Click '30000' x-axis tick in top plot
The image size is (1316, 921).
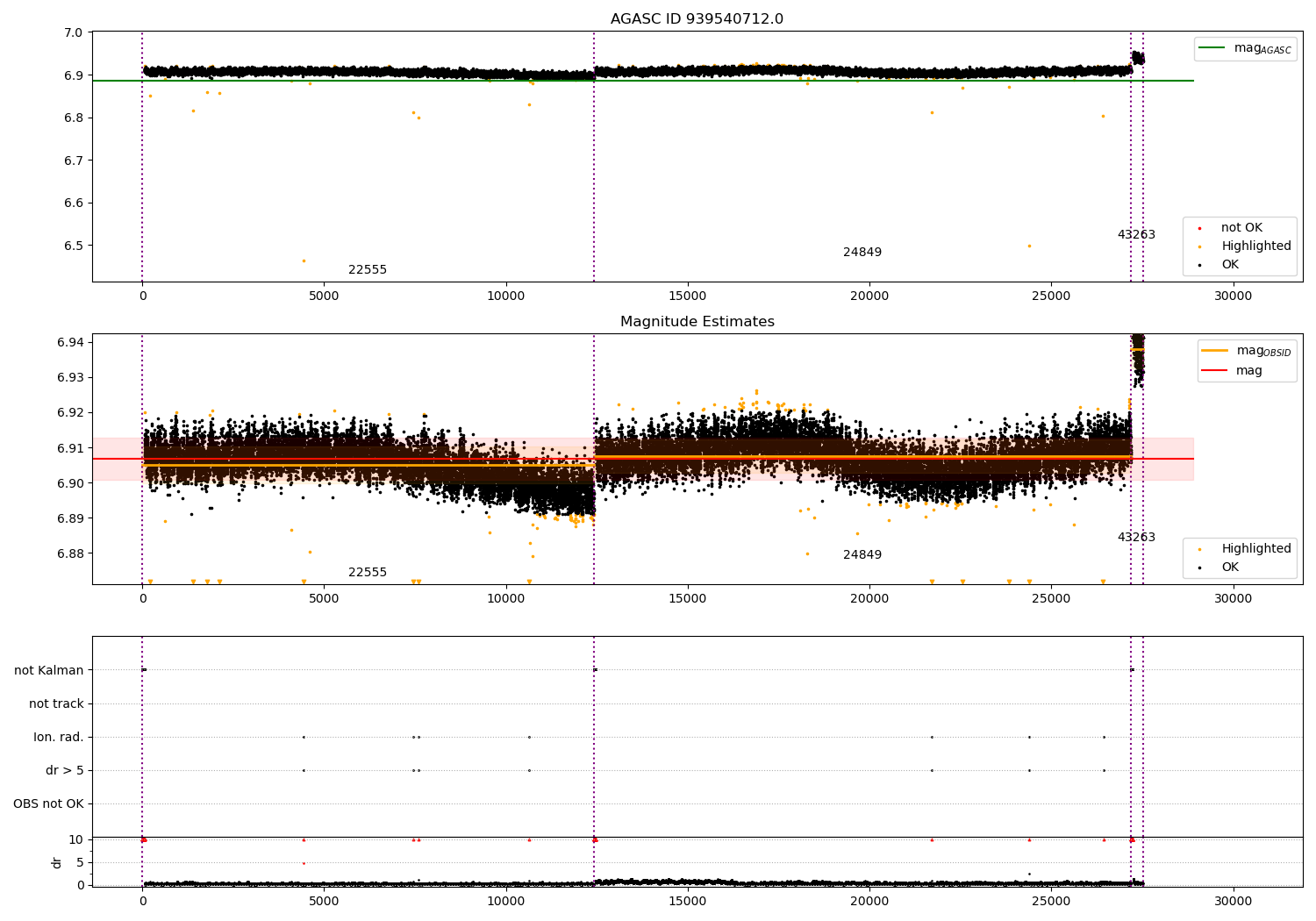click(x=1233, y=296)
